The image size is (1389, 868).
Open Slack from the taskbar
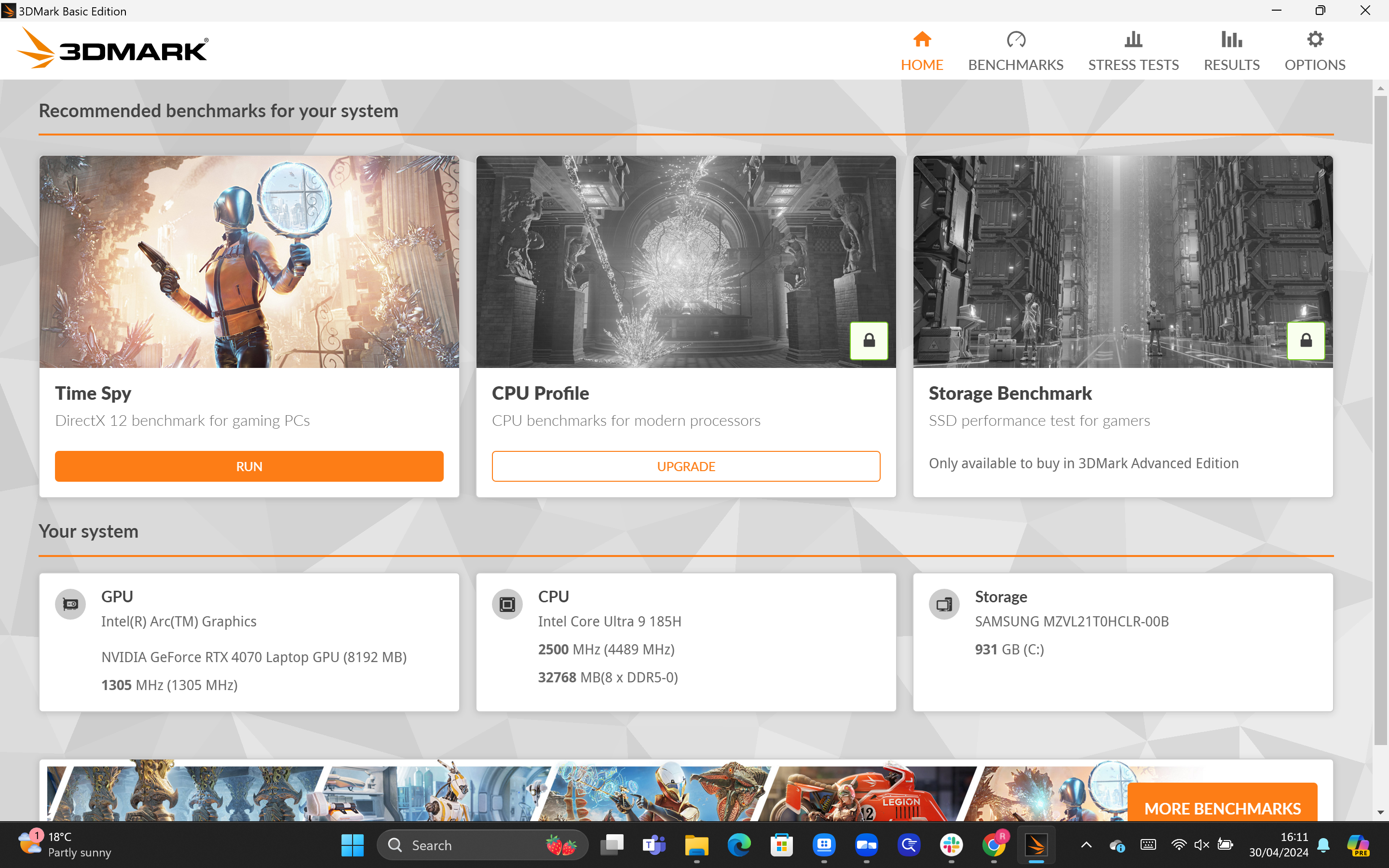pos(952,845)
